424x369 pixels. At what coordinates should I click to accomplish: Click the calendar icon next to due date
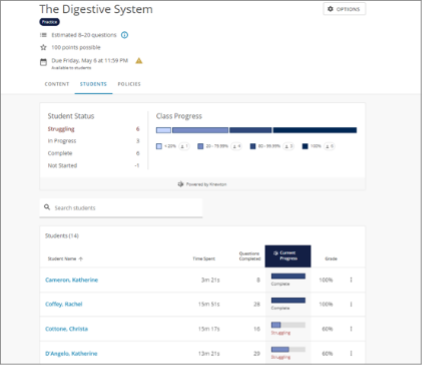pyautogui.click(x=43, y=62)
